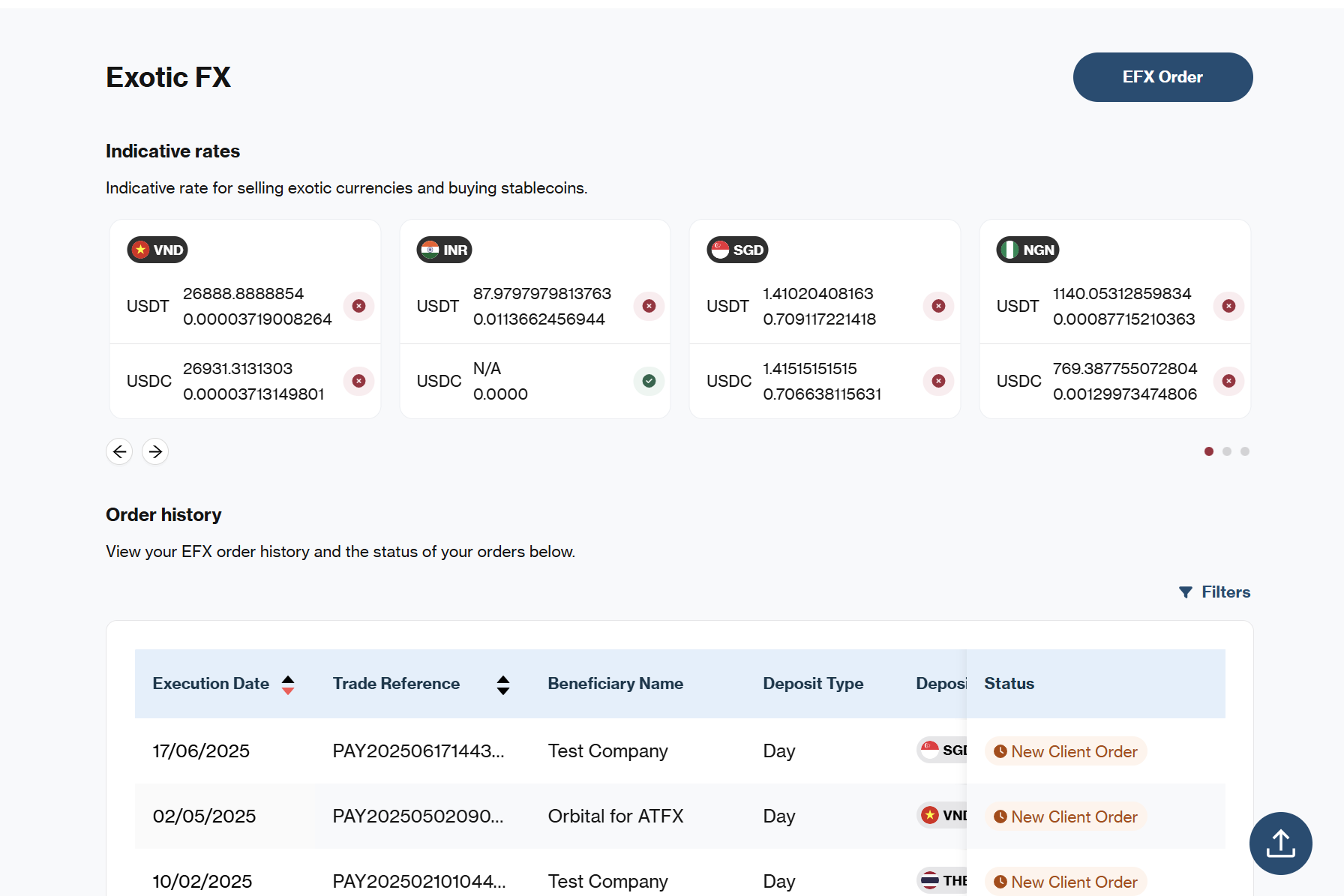Viewport: 1344px width, 896px height.
Task: Click red status icon for SGD USDC rate
Action: (939, 381)
